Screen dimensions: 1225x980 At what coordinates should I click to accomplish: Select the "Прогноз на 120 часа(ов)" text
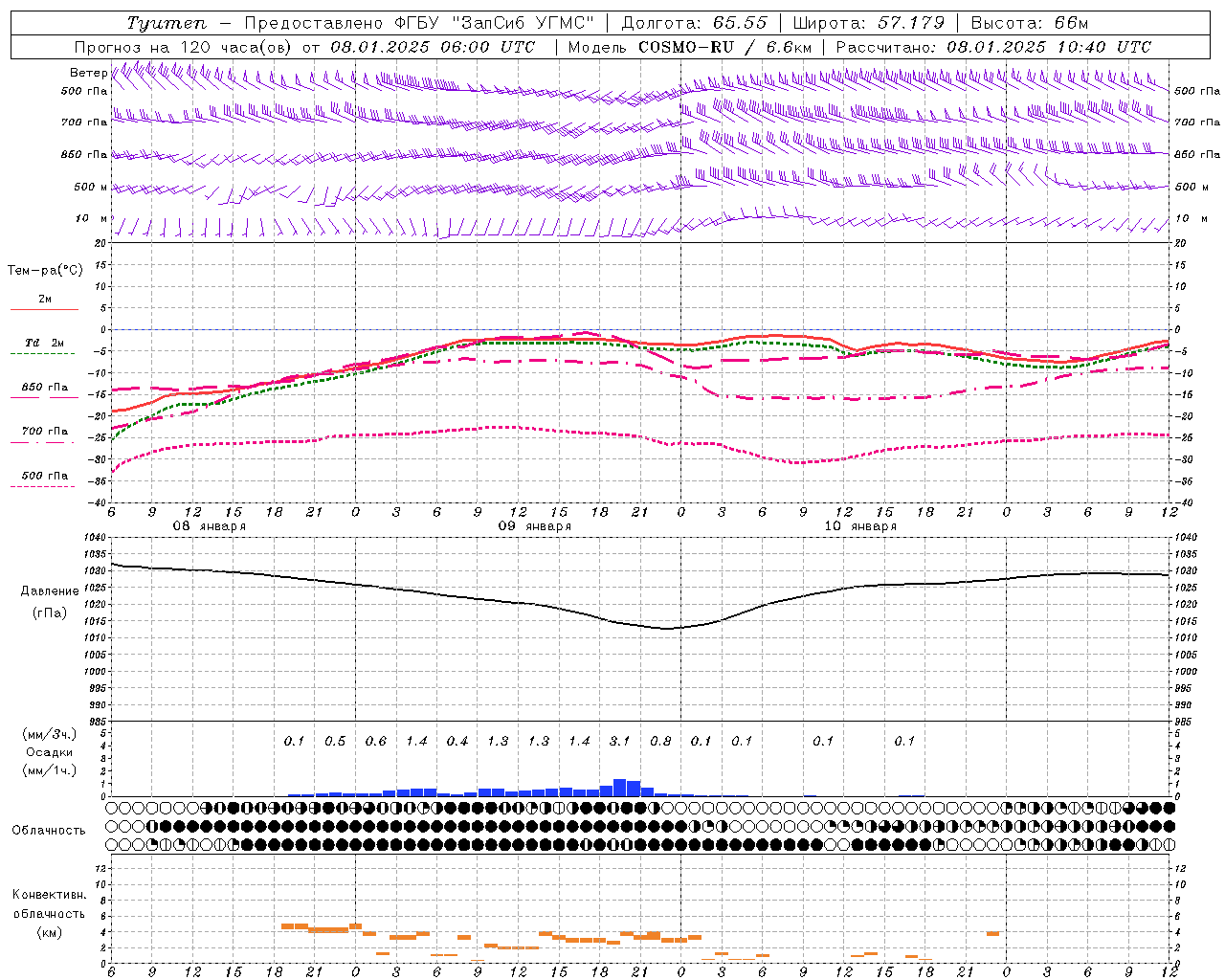(x=184, y=47)
